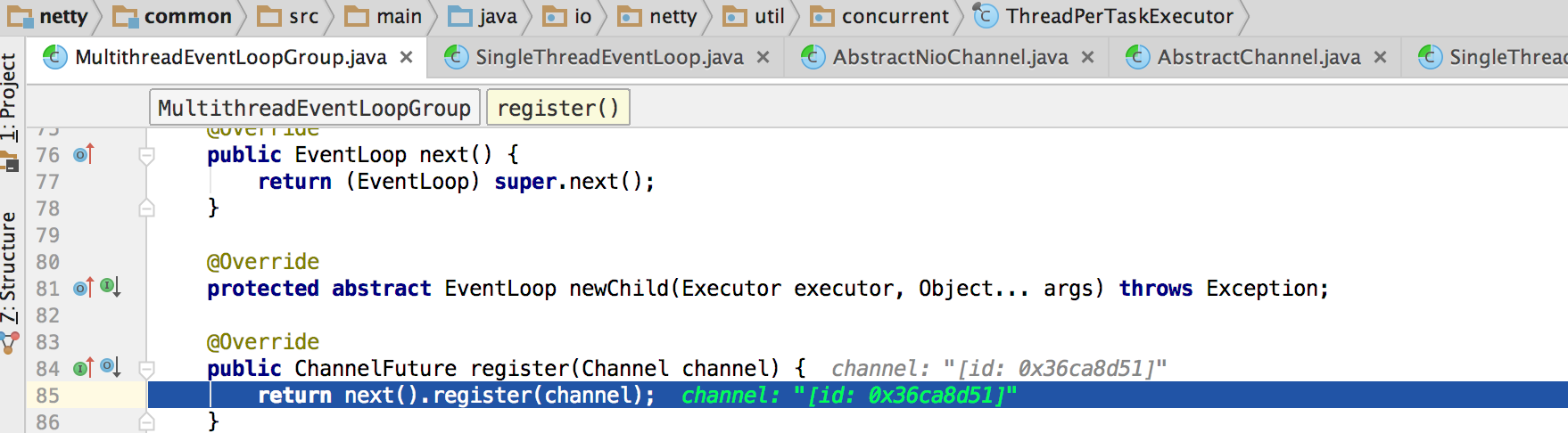Click line number 77 in gutter
The image size is (1568, 433).
47,182
